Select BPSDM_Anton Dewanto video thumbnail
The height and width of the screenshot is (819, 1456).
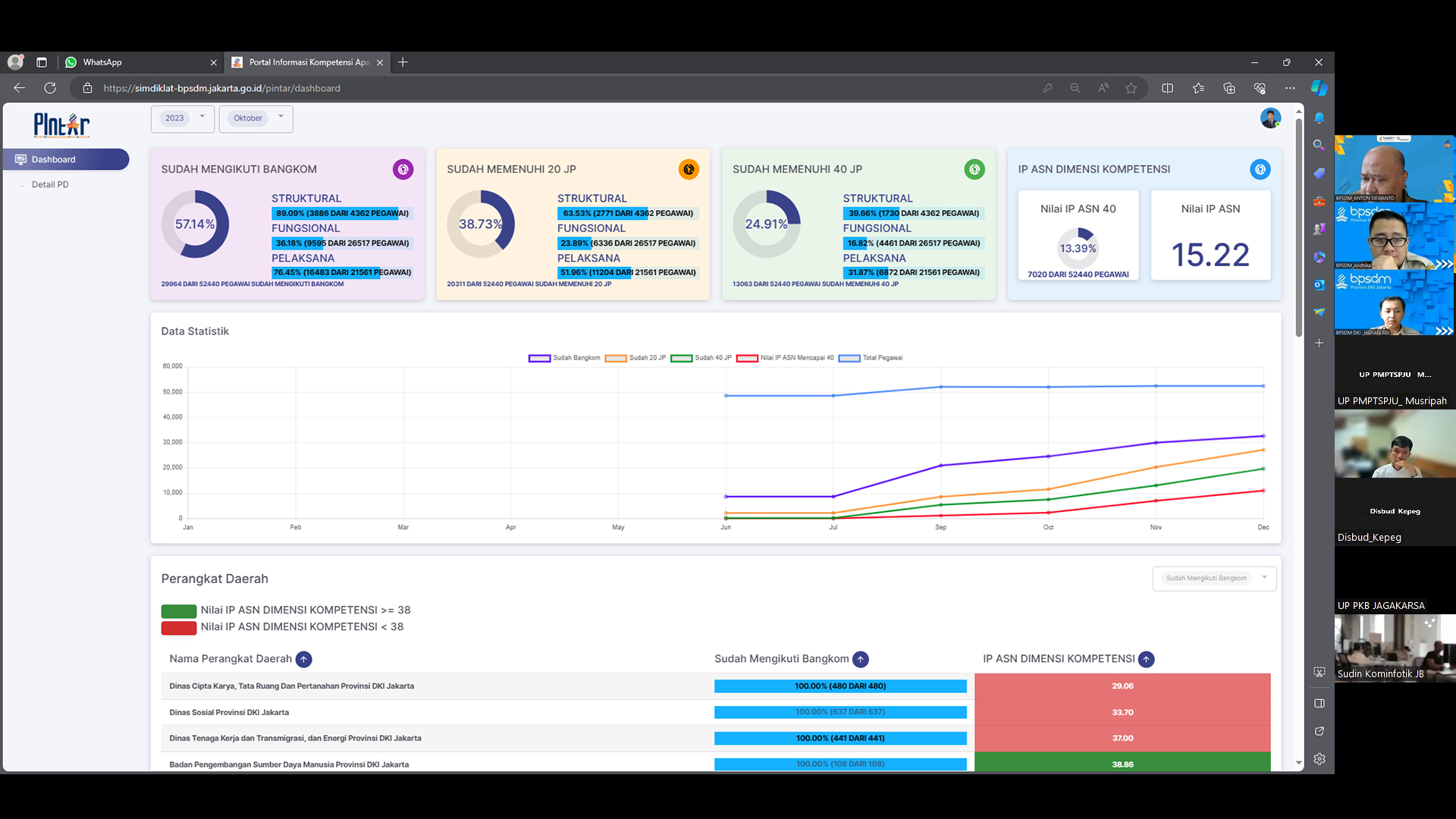click(x=1394, y=168)
